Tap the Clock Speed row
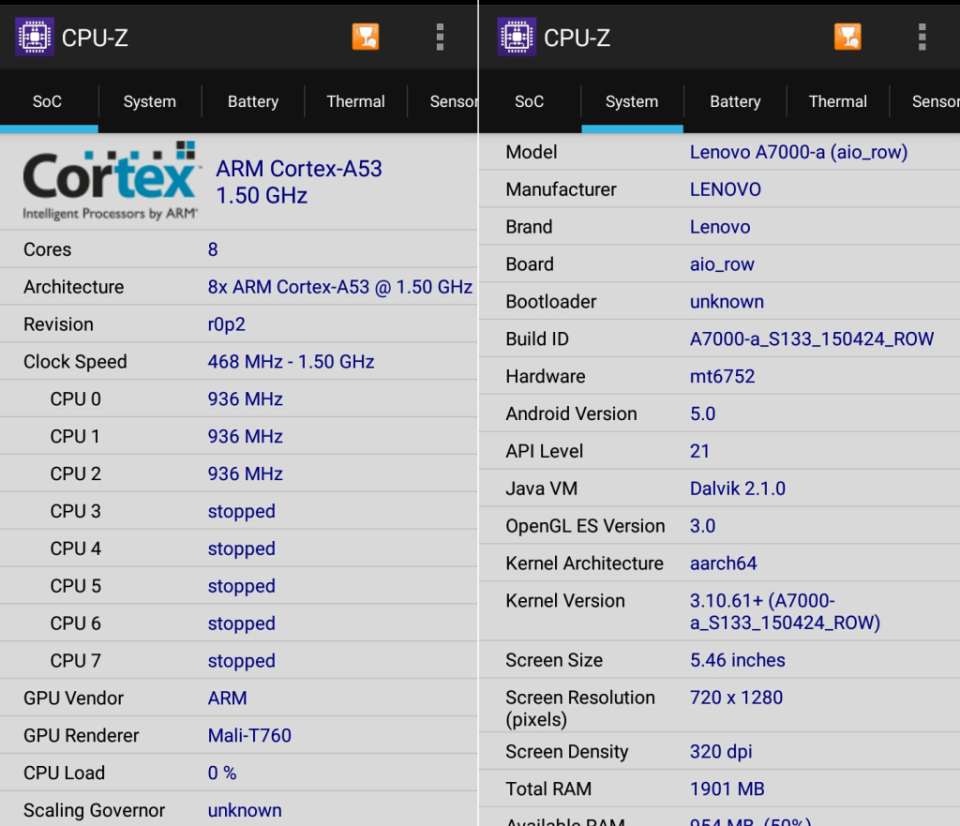 [238, 361]
